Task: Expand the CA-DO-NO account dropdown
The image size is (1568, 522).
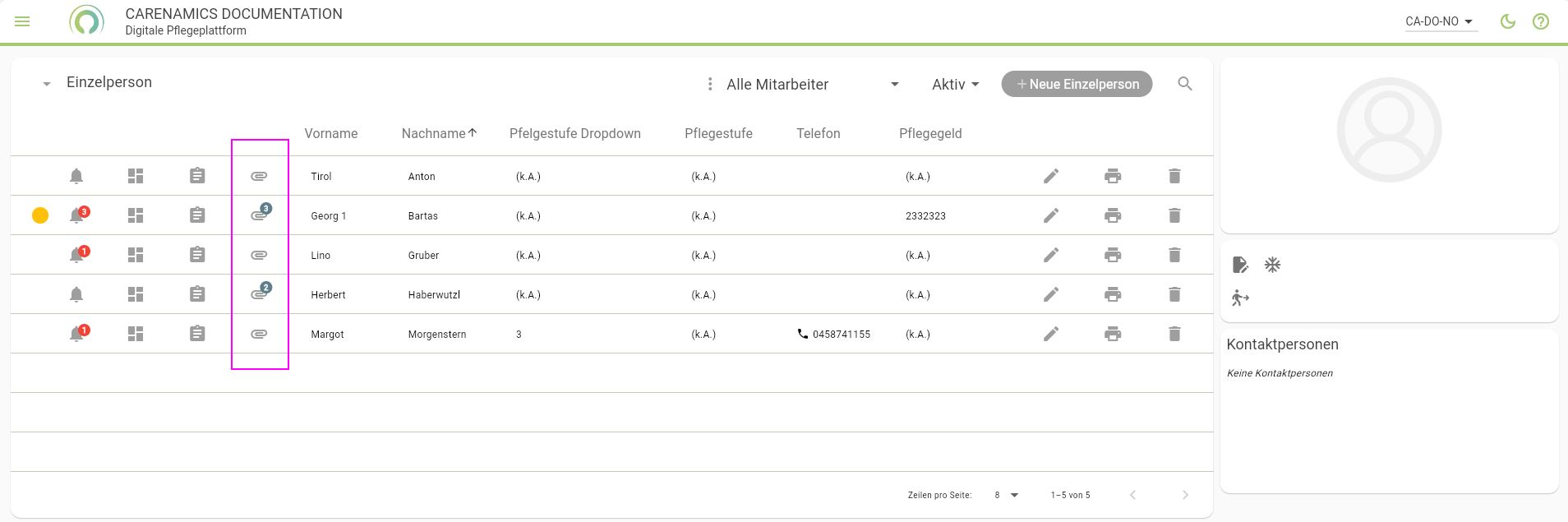Action: coord(1440,21)
